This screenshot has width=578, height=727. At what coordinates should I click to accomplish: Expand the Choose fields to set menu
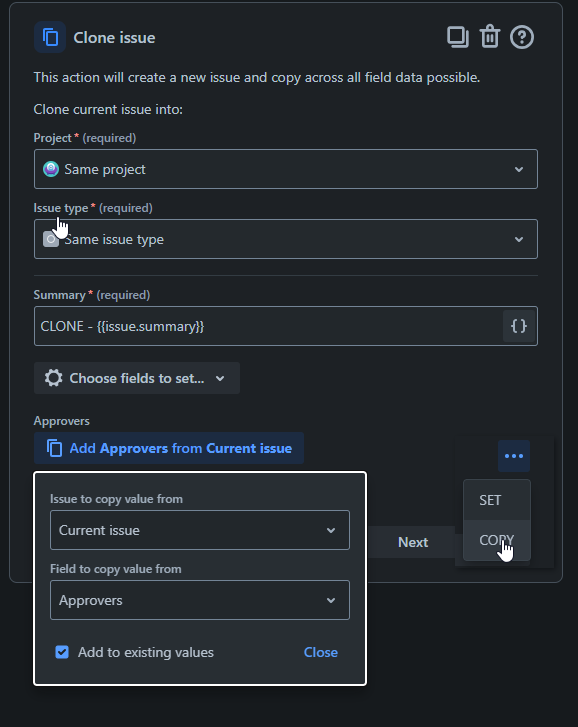[137, 378]
